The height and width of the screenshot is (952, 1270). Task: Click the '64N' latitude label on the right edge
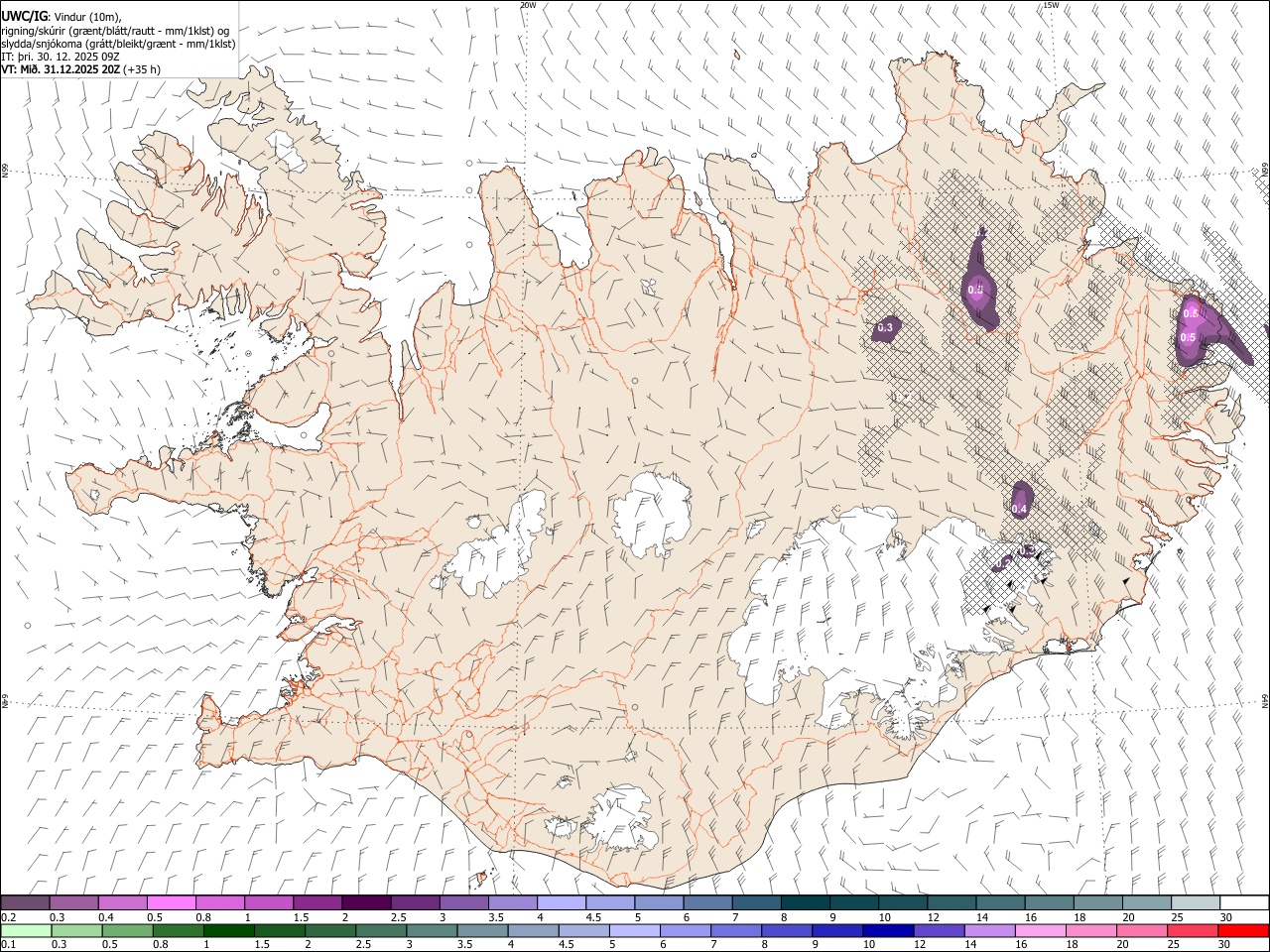1265,700
